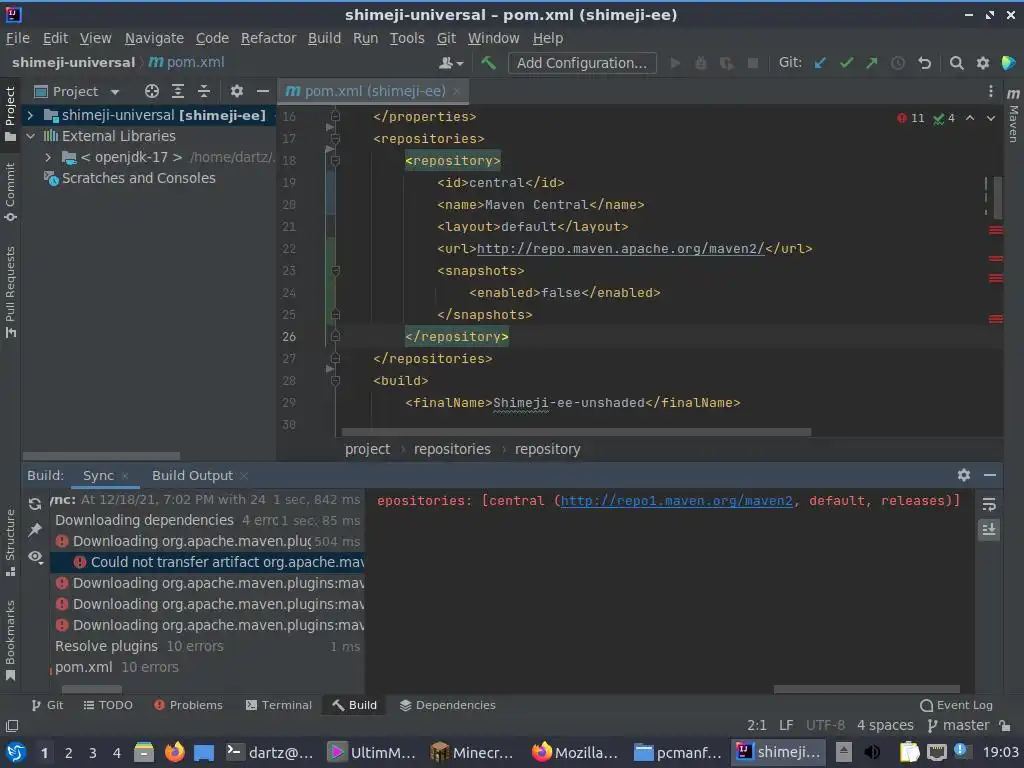1024x768 pixels.
Task: Close the pom.xml editor tab
Action: coord(456,91)
